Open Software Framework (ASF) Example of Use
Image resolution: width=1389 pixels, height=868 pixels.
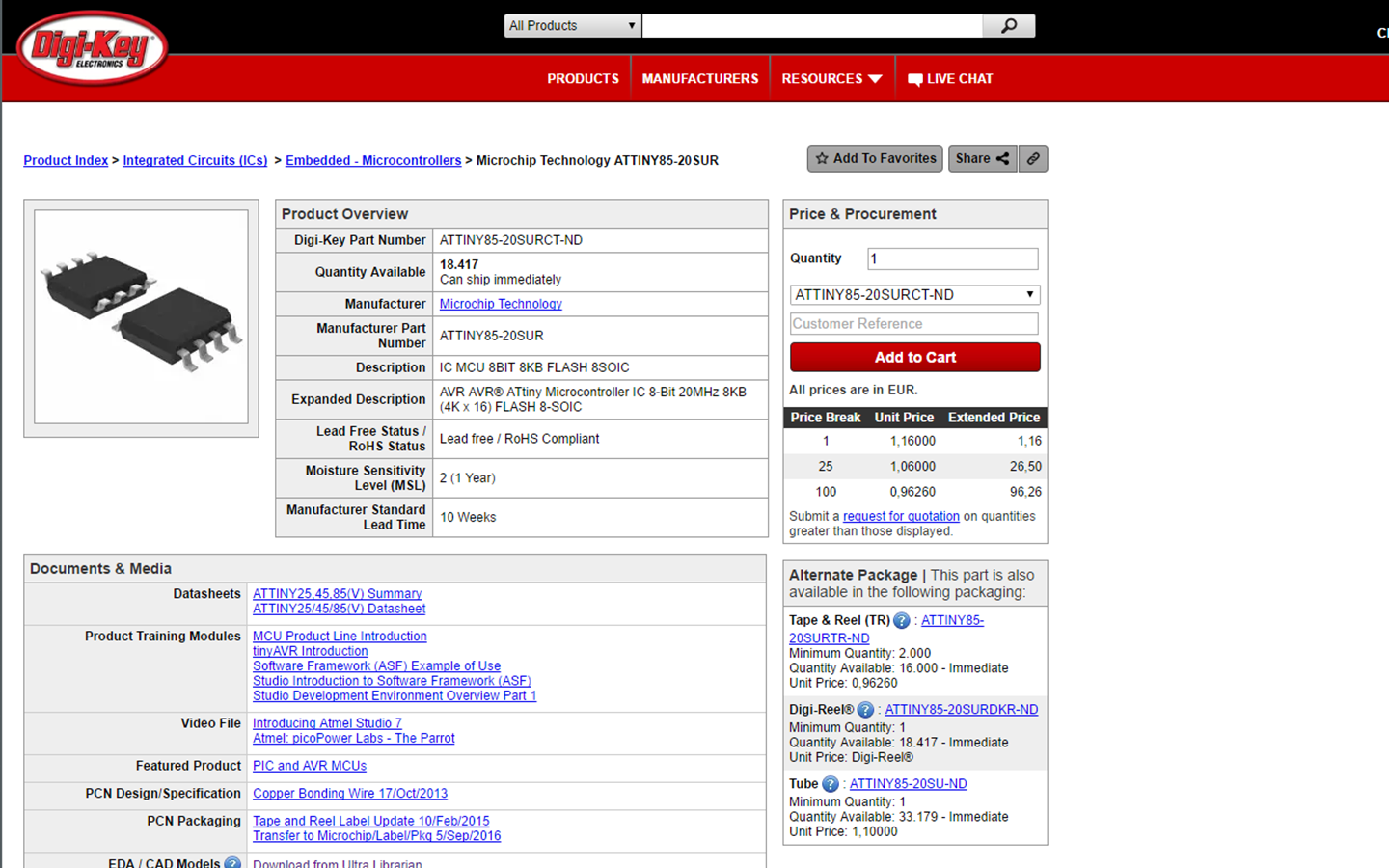(376, 666)
